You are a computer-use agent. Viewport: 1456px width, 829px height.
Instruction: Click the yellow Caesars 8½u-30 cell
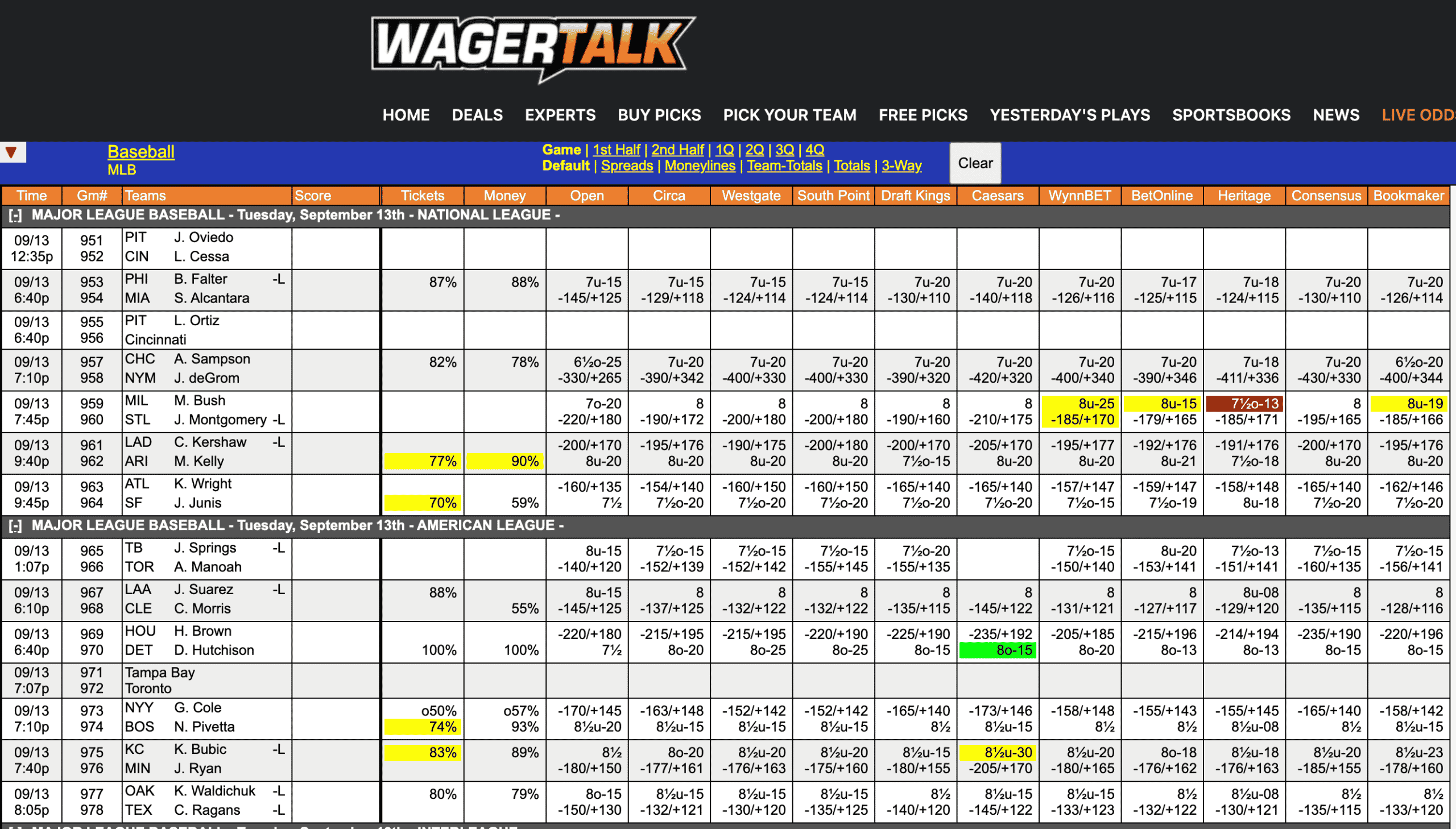[998, 753]
